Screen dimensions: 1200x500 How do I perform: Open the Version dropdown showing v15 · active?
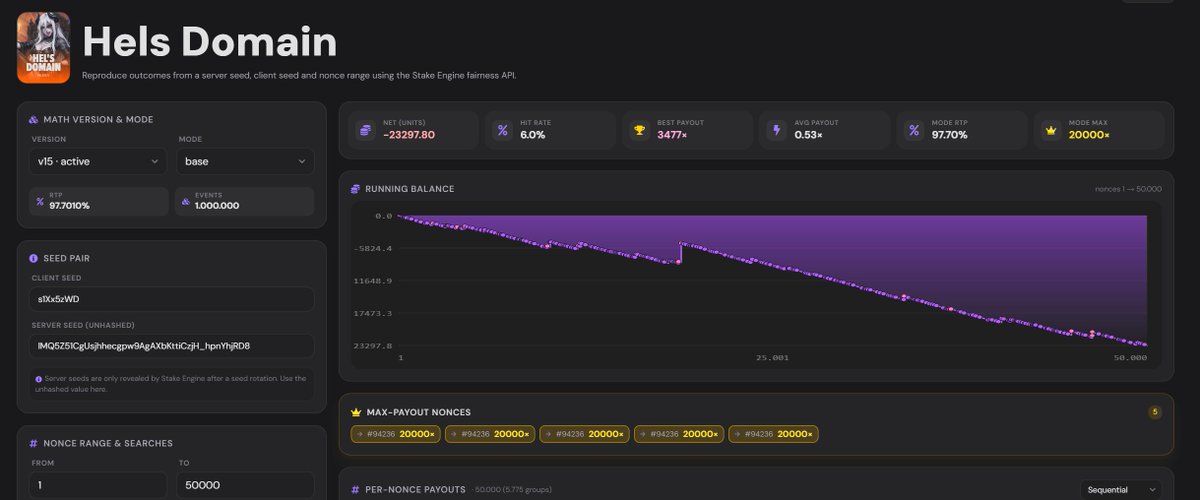(98, 161)
